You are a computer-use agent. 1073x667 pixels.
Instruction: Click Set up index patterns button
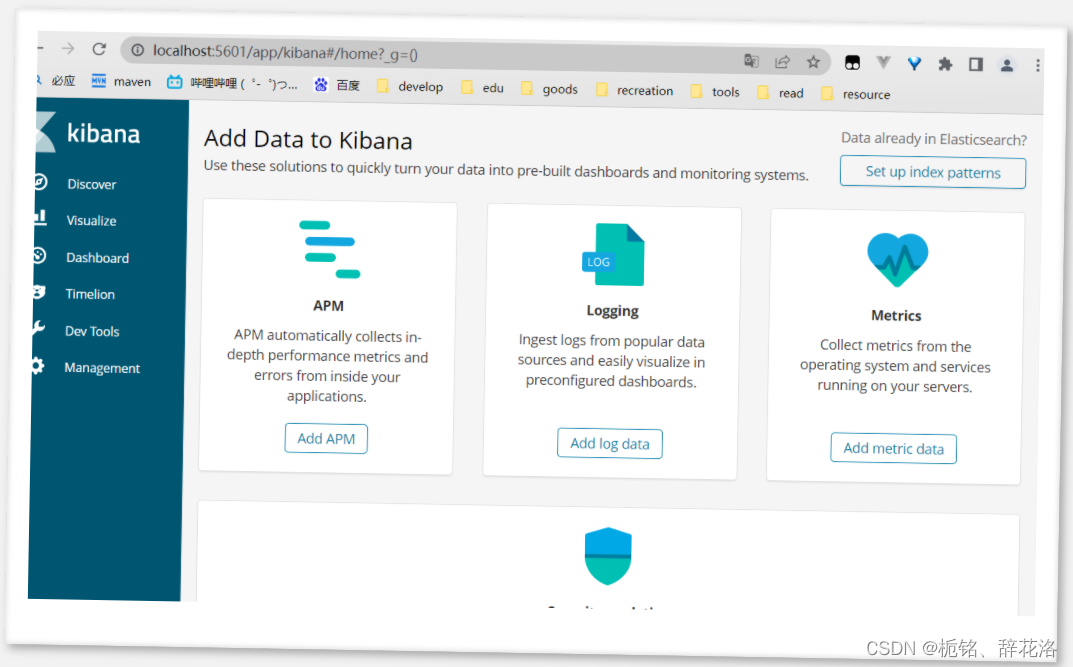(933, 172)
